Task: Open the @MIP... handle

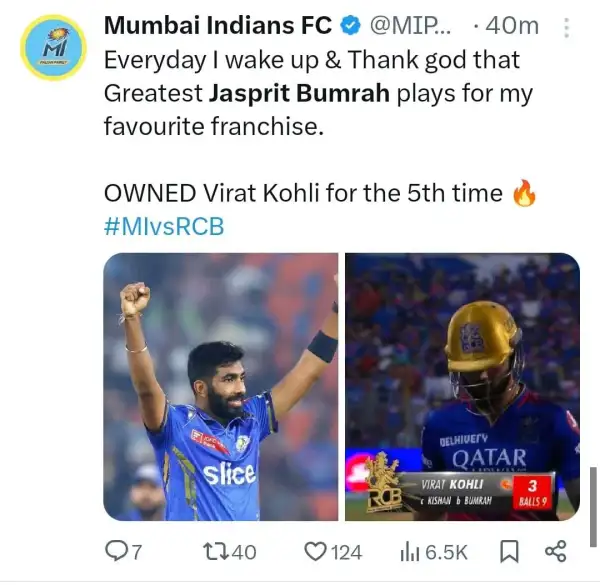Action: pos(410,26)
